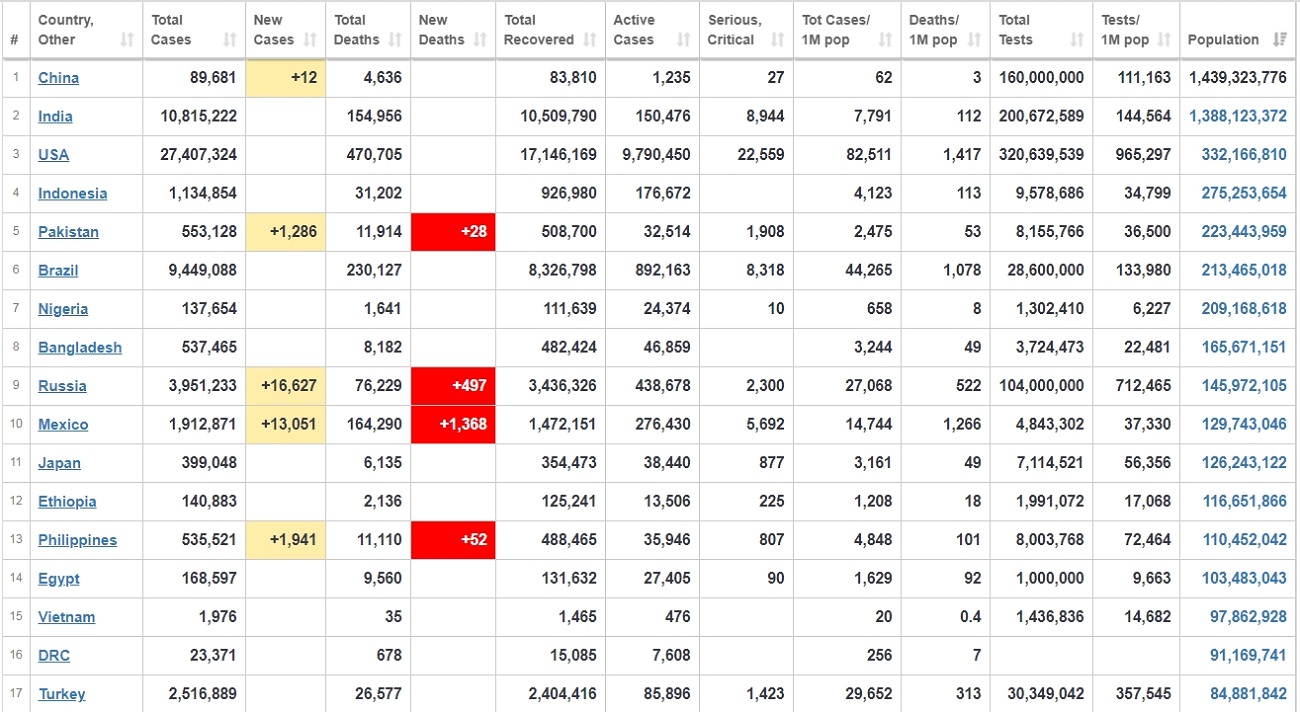Click Mexico's red +1,368 new deaths cell

coord(453,425)
